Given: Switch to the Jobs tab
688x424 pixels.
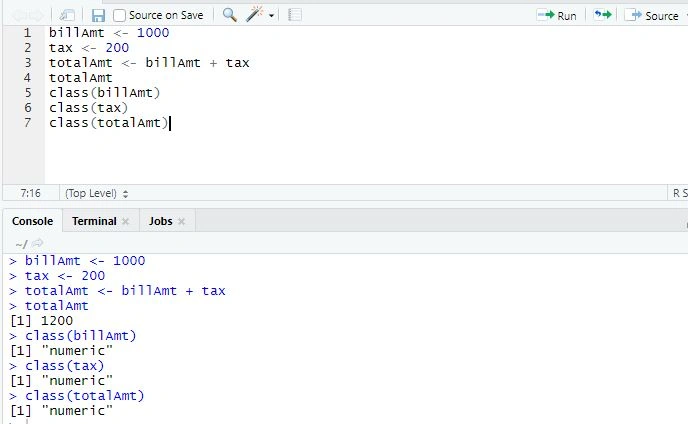Looking at the screenshot, I should [x=160, y=221].
